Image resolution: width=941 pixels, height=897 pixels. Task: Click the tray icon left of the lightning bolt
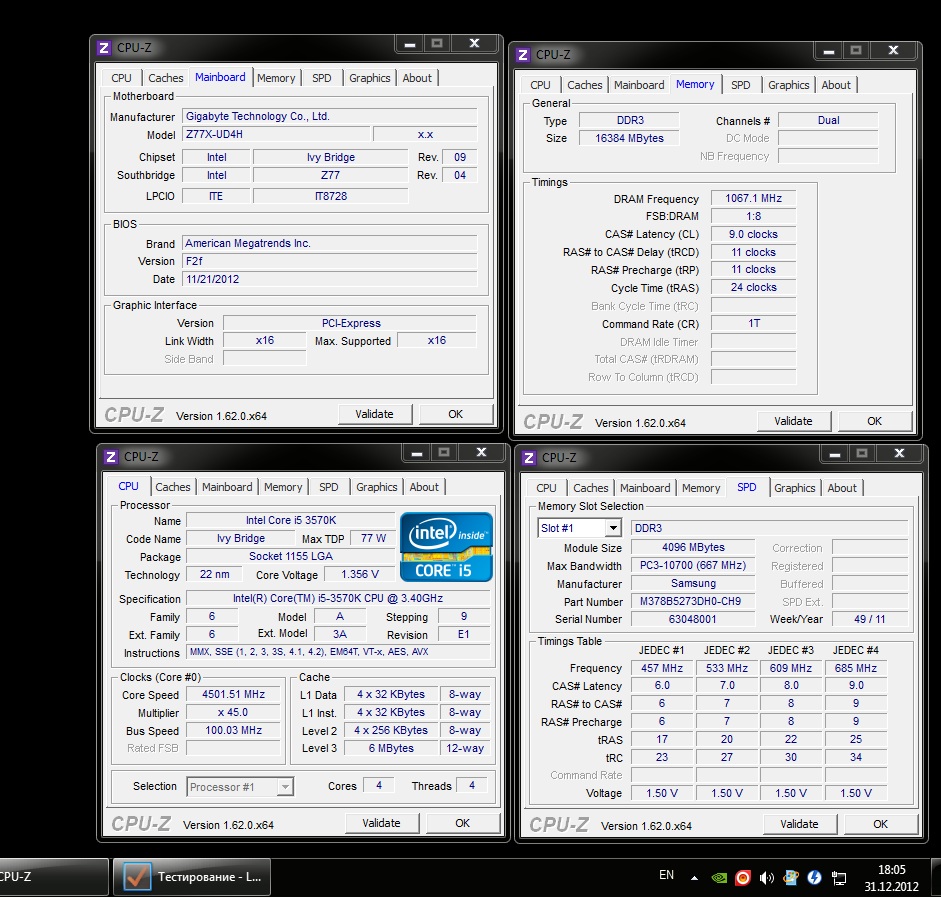click(791, 877)
